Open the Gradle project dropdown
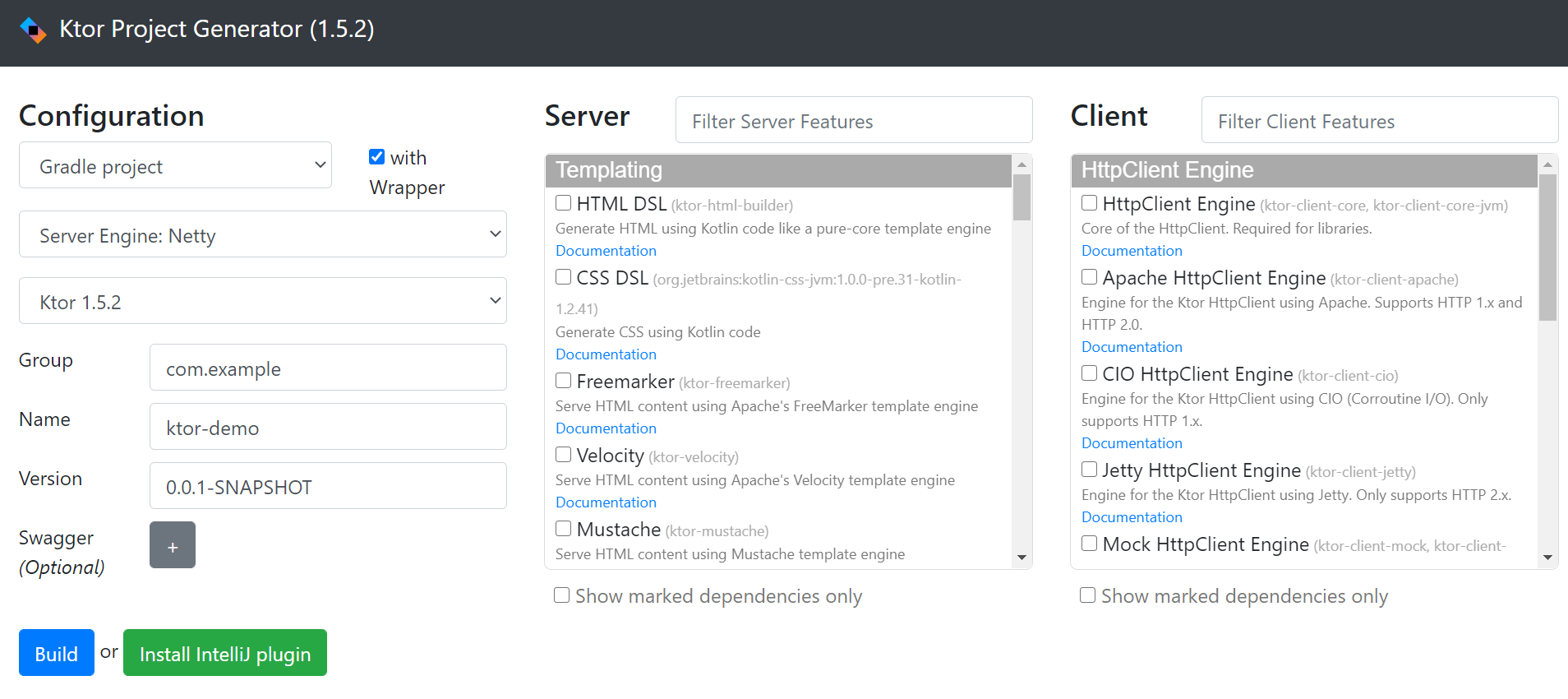Image resolution: width=1568 pixels, height=699 pixels. [175, 165]
